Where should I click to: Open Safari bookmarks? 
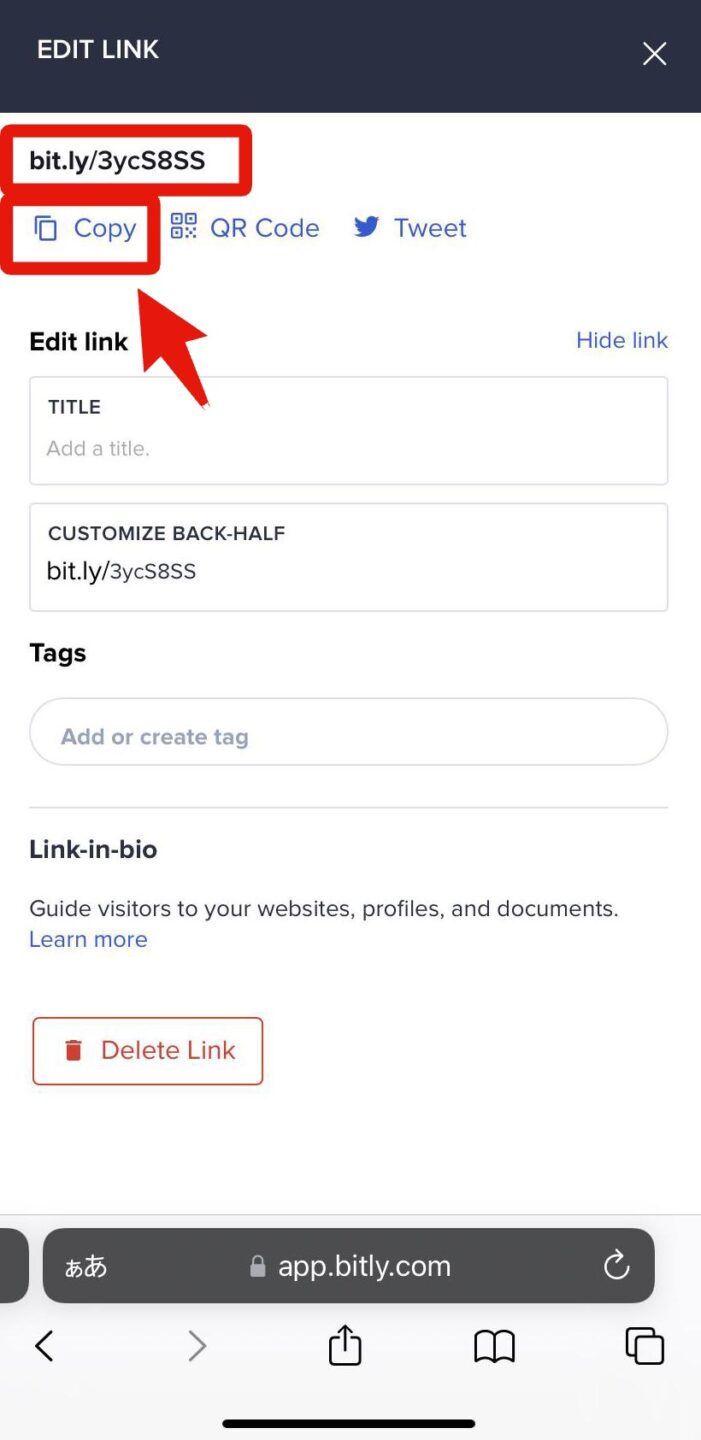pyautogui.click(x=494, y=1346)
